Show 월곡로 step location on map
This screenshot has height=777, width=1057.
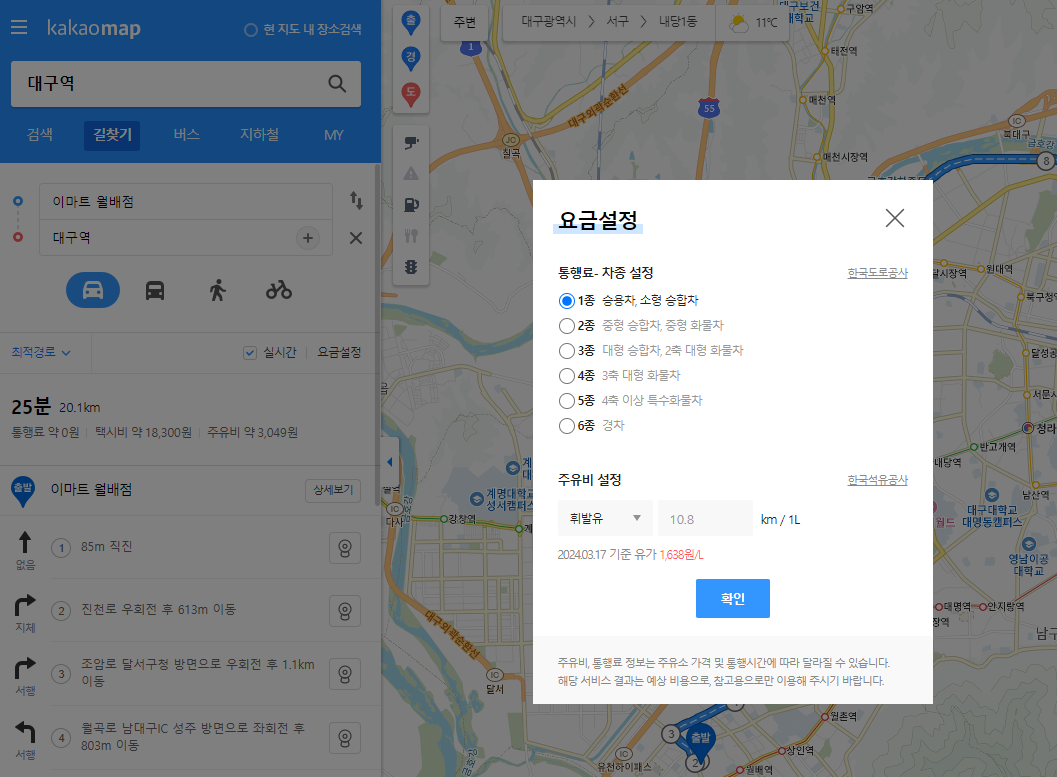coord(344,738)
